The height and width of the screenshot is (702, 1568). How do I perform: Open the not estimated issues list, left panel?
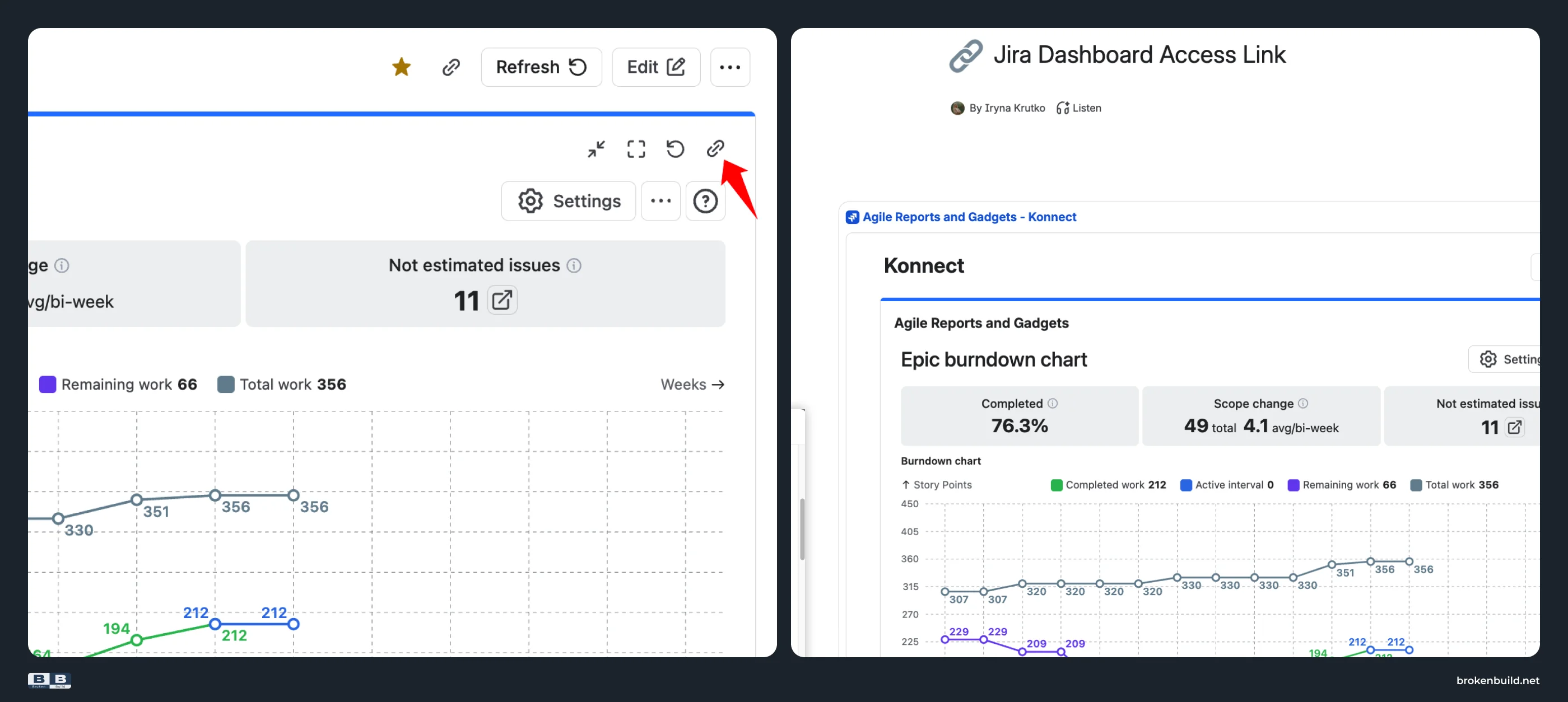[x=502, y=300]
